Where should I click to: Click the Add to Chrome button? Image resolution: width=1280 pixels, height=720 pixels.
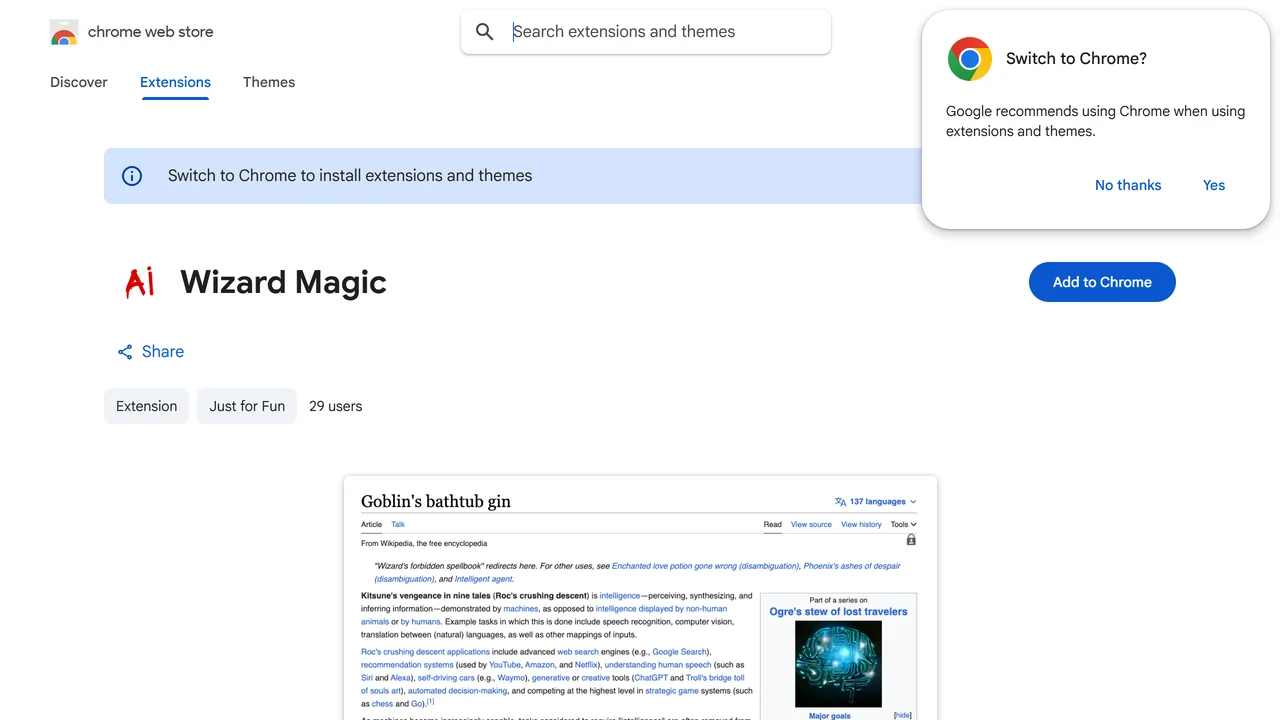pyautogui.click(x=1102, y=282)
